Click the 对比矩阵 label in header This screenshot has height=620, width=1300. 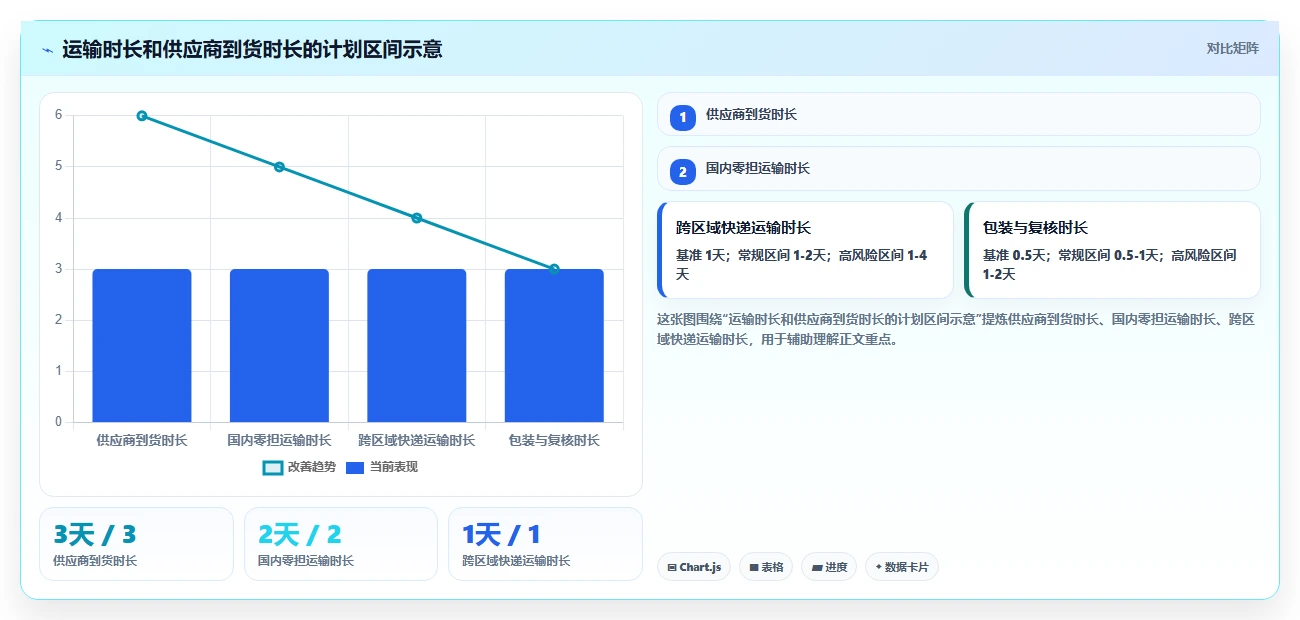pyautogui.click(x=1232, y=48)
